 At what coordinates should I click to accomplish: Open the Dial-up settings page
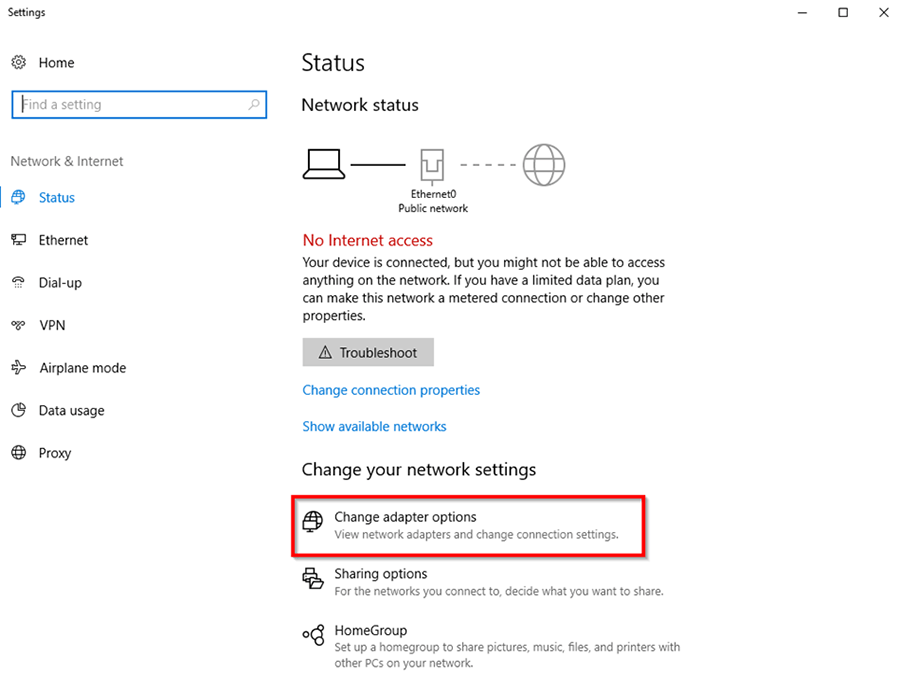point(60,283)
